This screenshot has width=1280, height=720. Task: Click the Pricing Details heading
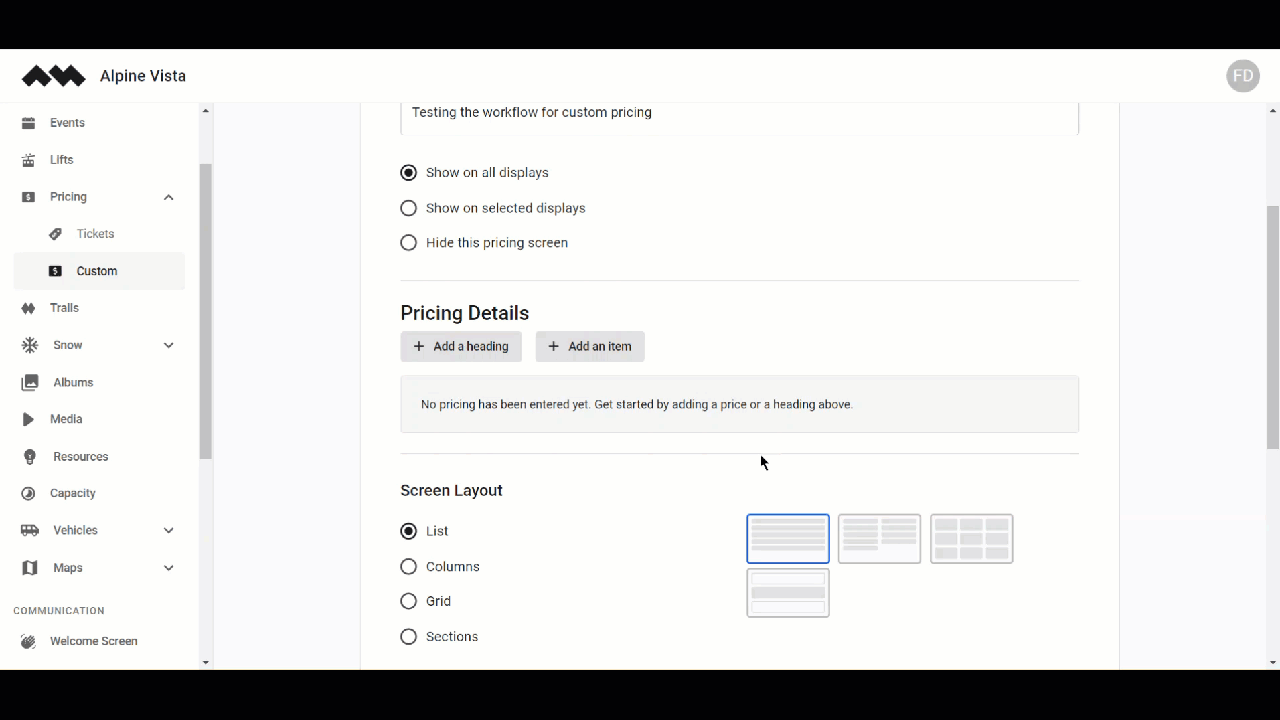[465, 313]
